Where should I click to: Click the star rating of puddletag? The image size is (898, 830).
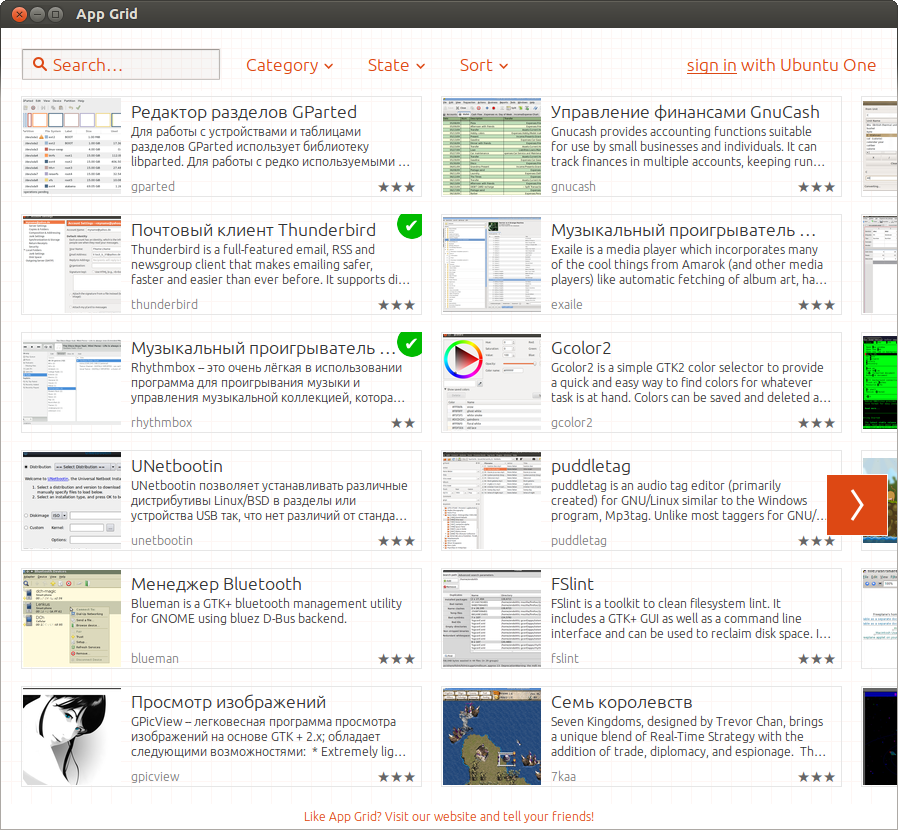point(817,541)
